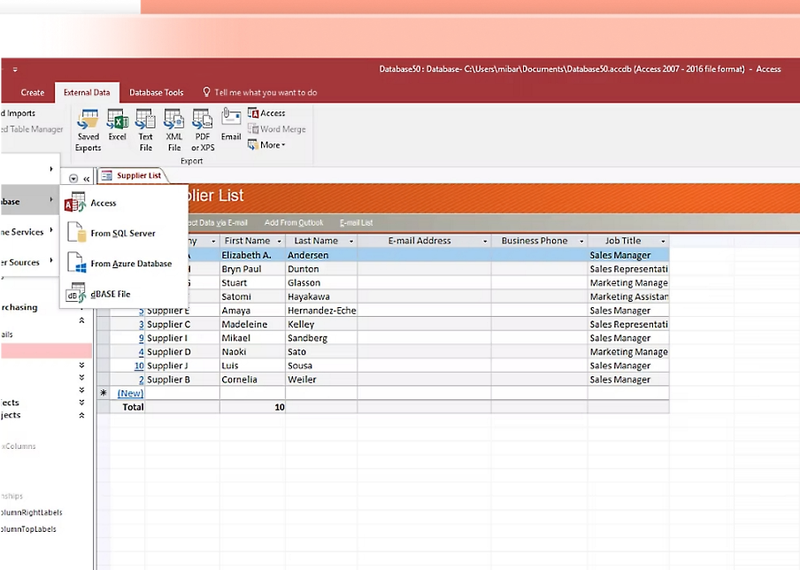
Task: Open supplier ID 3 link
Action: click(x=141, y=325)
